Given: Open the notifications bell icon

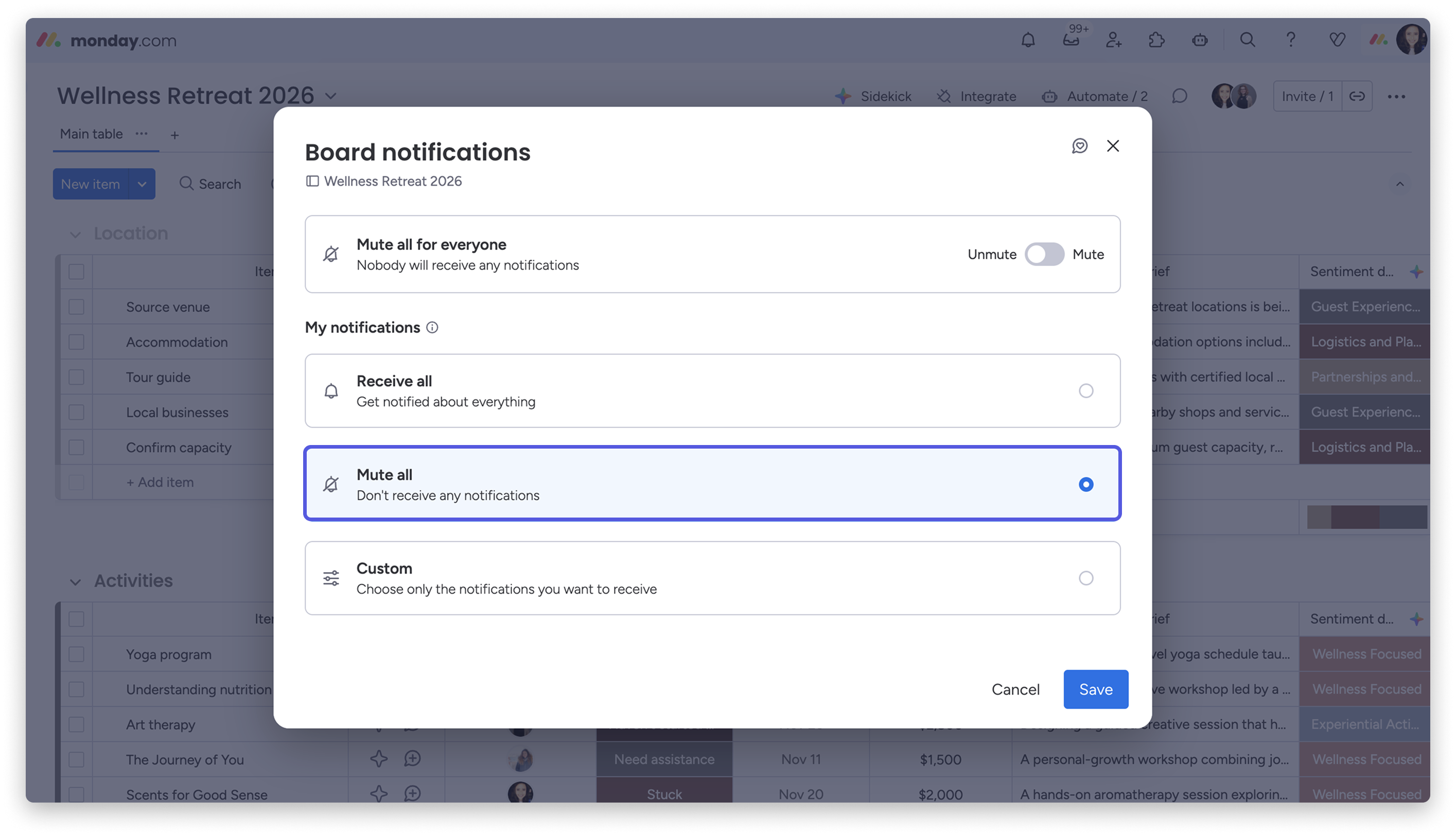Looking at the screenshot, I should (x=1028, y=40).
